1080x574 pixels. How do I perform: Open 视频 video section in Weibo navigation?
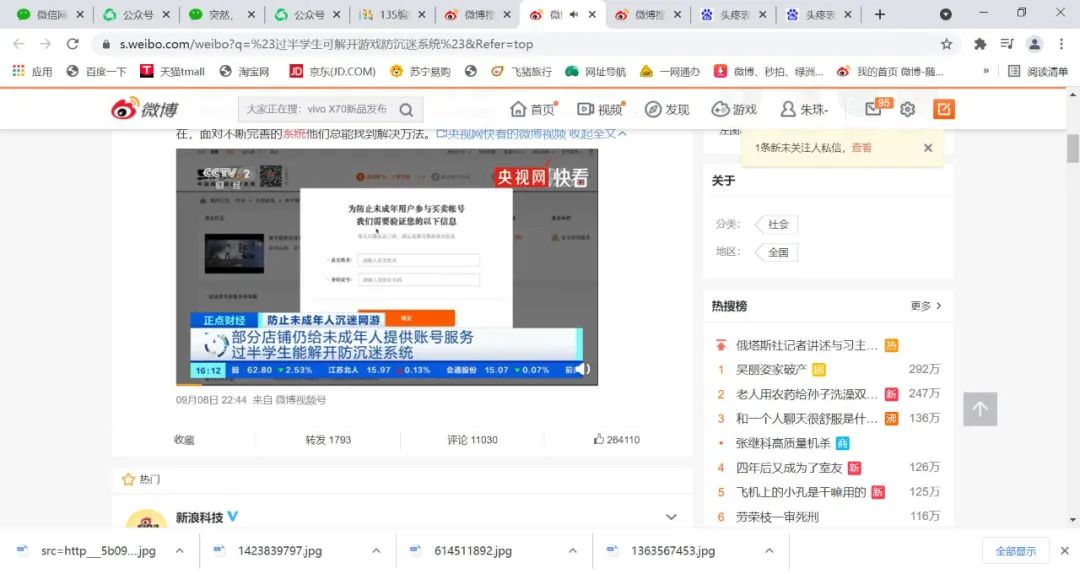coord(601,109)
